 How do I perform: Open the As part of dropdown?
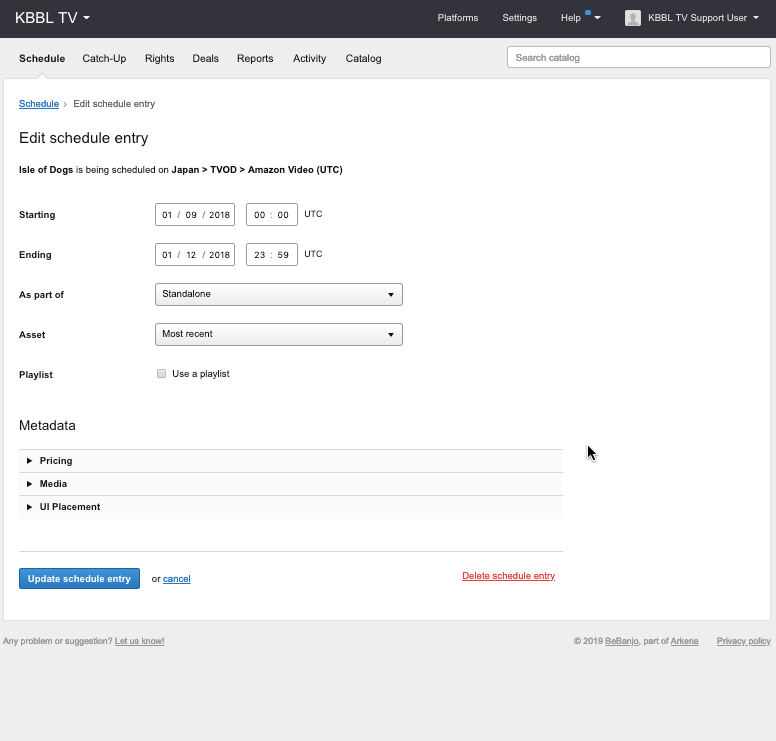(x=279, y=295)
